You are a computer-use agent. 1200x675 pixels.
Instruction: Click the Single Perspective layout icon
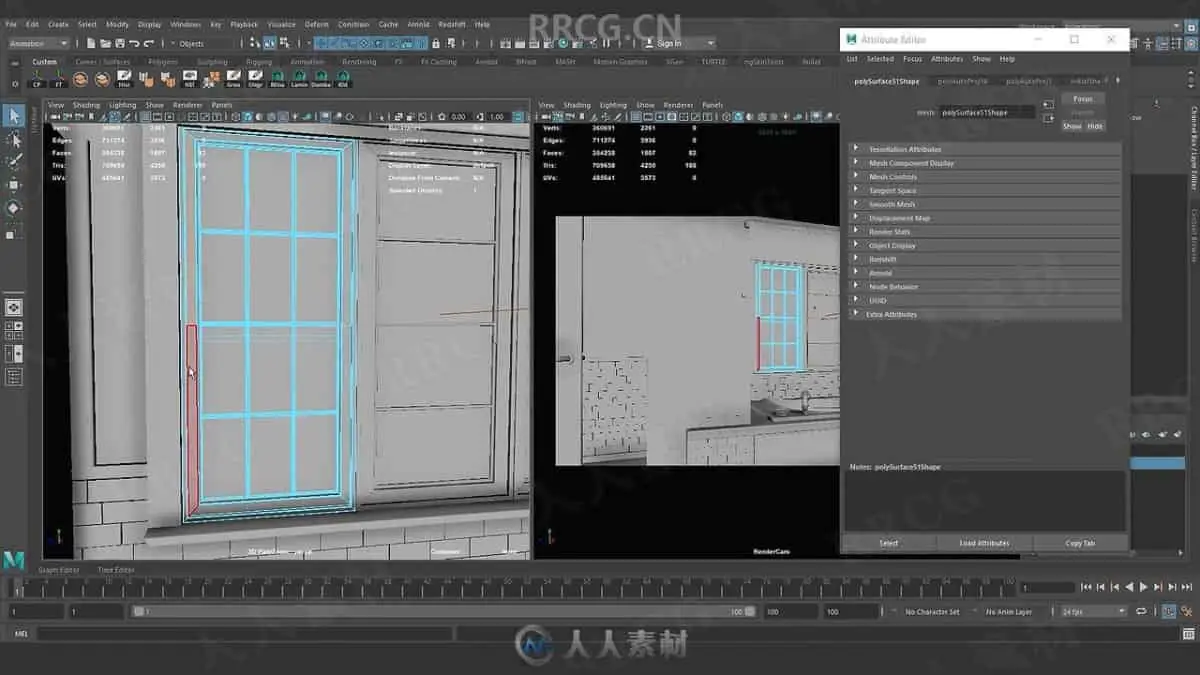[x=14, y=308]
